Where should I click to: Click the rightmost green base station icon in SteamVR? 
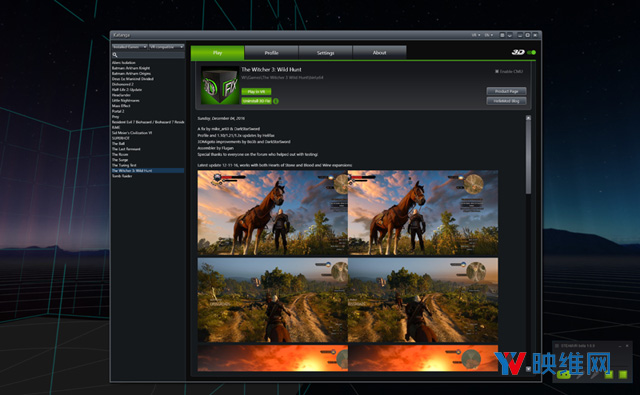(x=622, y=374)
